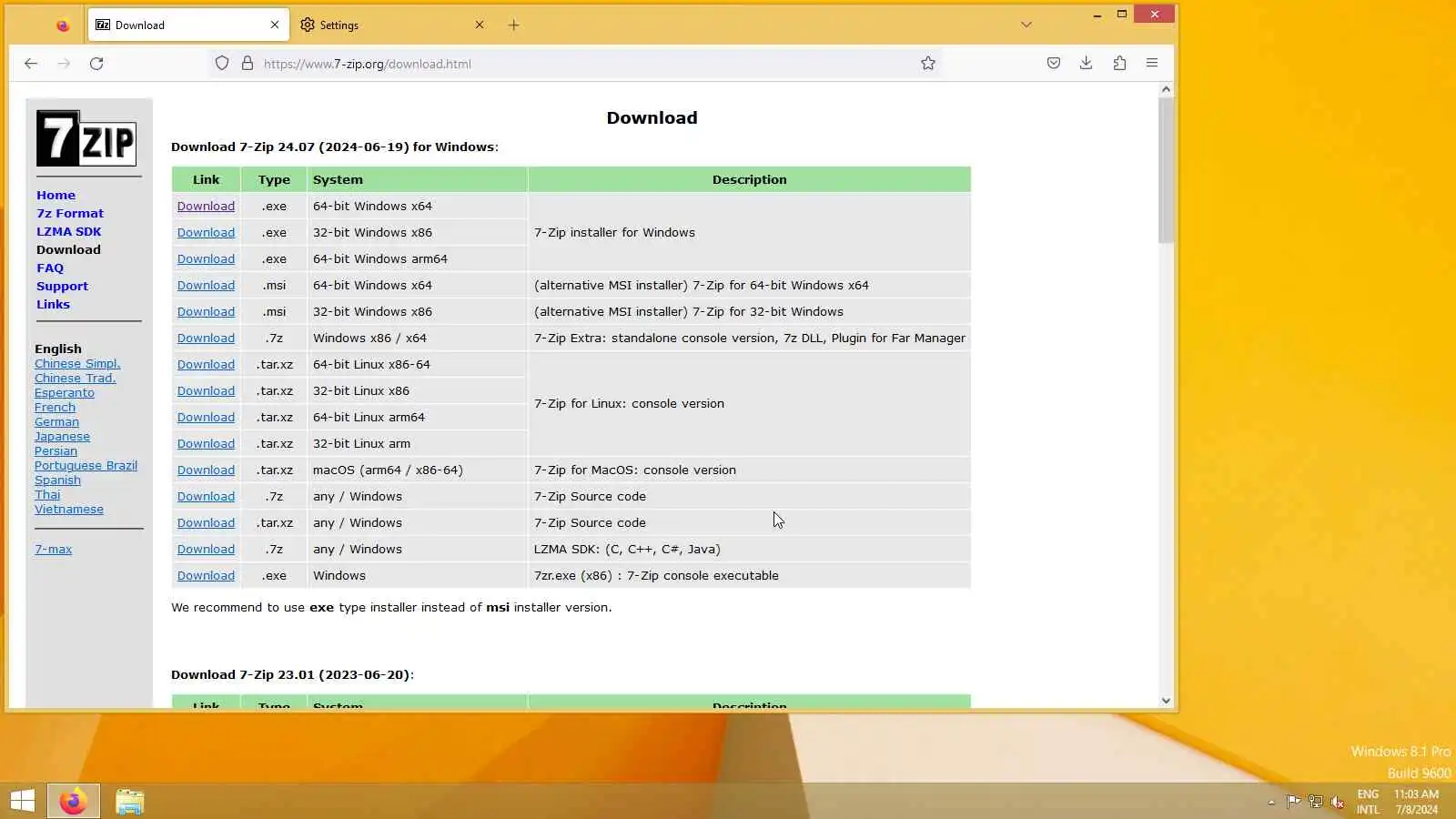Download the 64-bit Linux x86-64 tarball
This screenshot has width=1456, height=819.
point(206,365)
